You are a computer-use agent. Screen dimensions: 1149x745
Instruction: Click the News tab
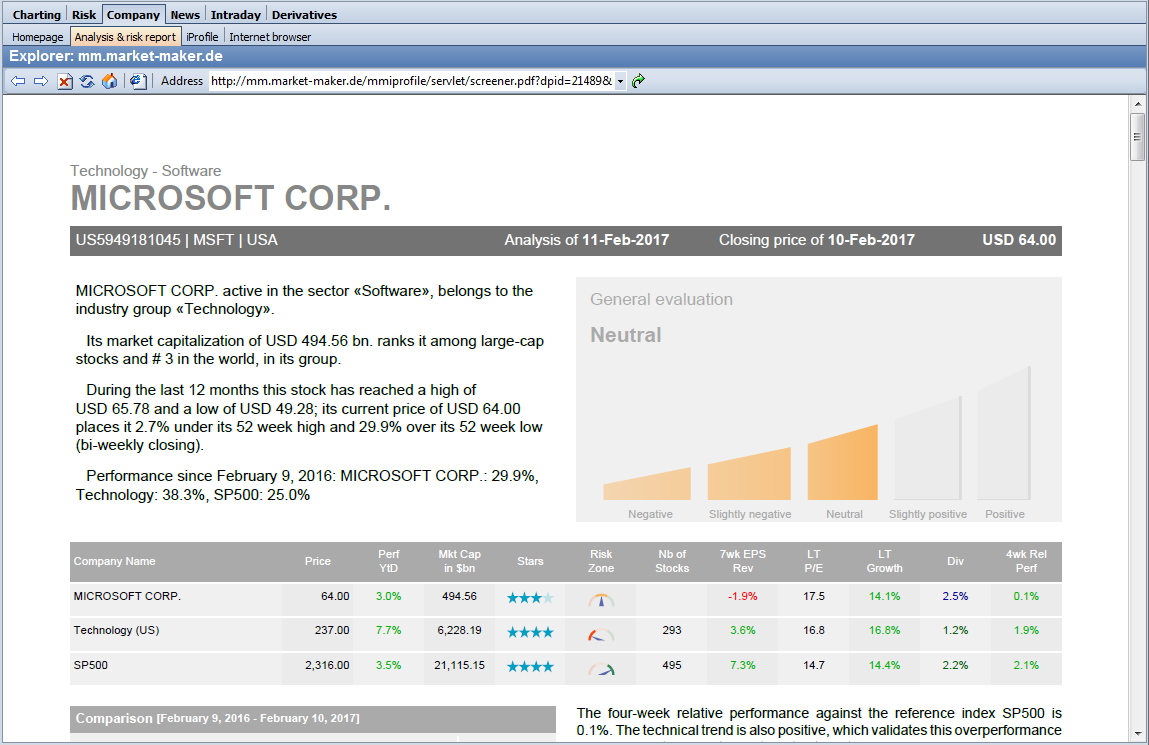click(x=185, y=15)
